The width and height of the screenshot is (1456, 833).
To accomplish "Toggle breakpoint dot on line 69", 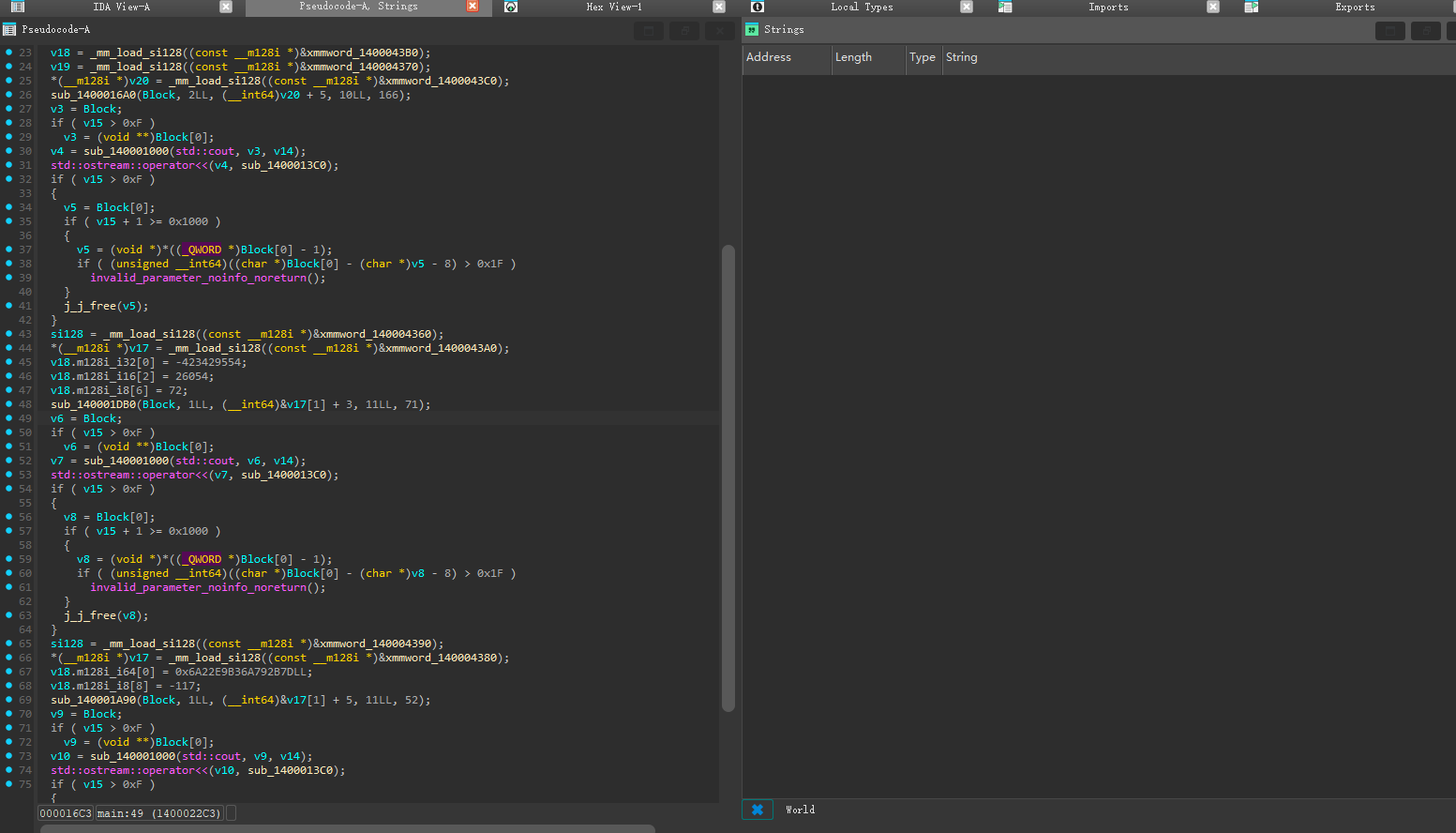I will point(8,700).
